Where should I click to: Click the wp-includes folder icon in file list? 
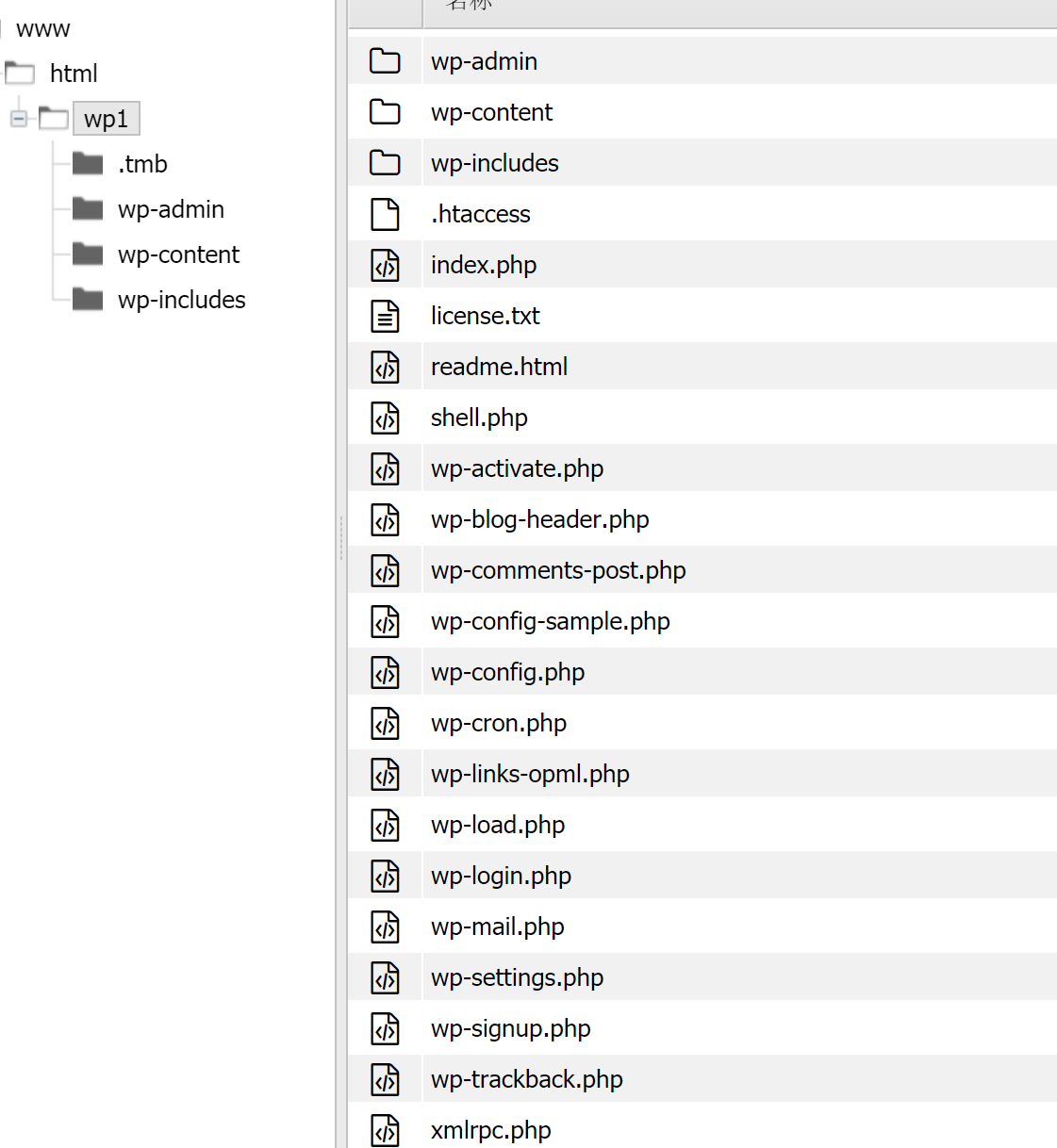click(x=385, y=163)
